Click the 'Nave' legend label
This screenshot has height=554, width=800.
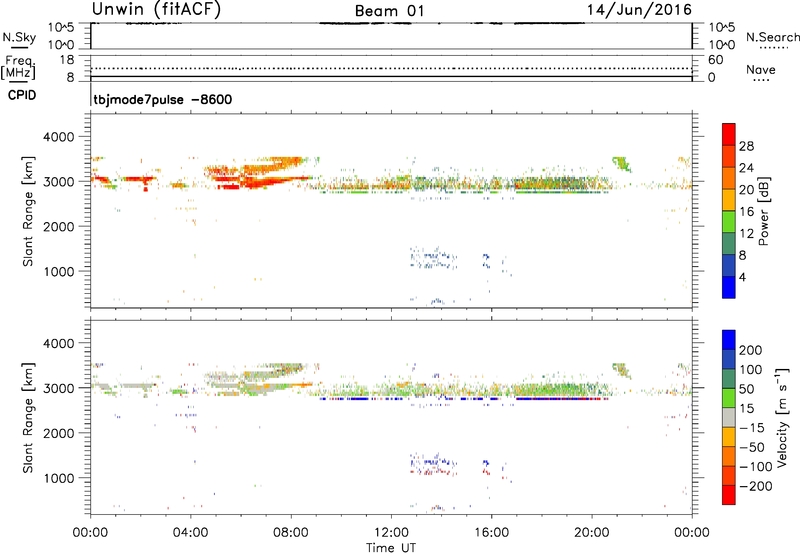coord(761,70)
